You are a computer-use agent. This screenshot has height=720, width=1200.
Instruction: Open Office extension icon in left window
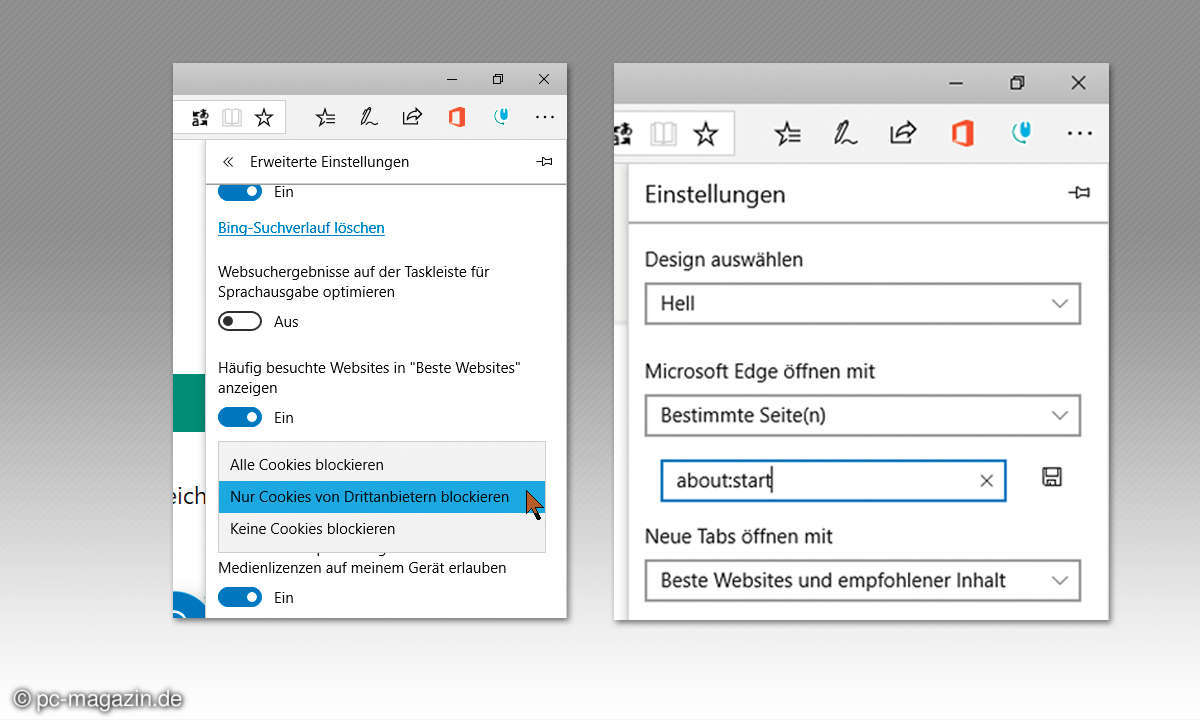click(x=456, y=117)
